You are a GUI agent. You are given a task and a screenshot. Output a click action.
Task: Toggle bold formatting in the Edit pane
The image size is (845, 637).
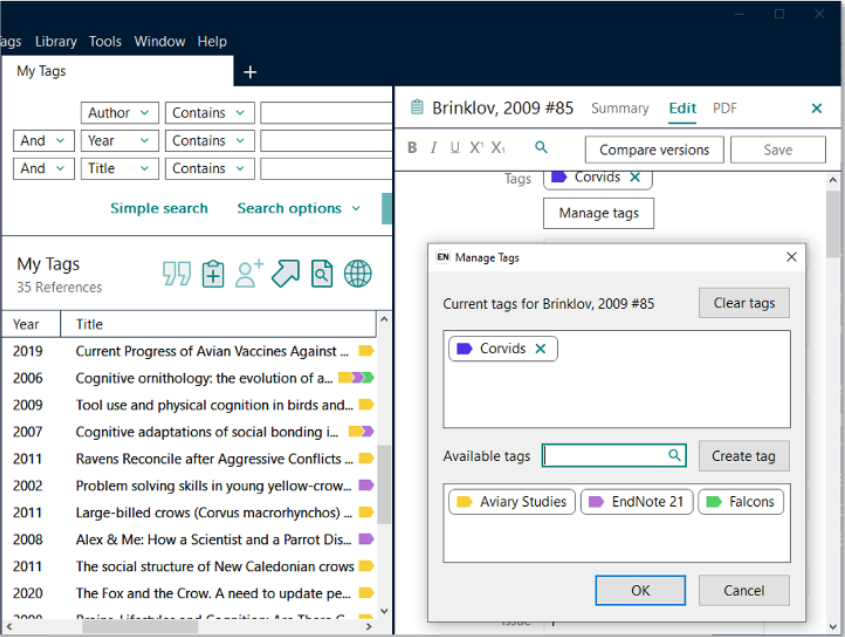click(x=412, y=147)
